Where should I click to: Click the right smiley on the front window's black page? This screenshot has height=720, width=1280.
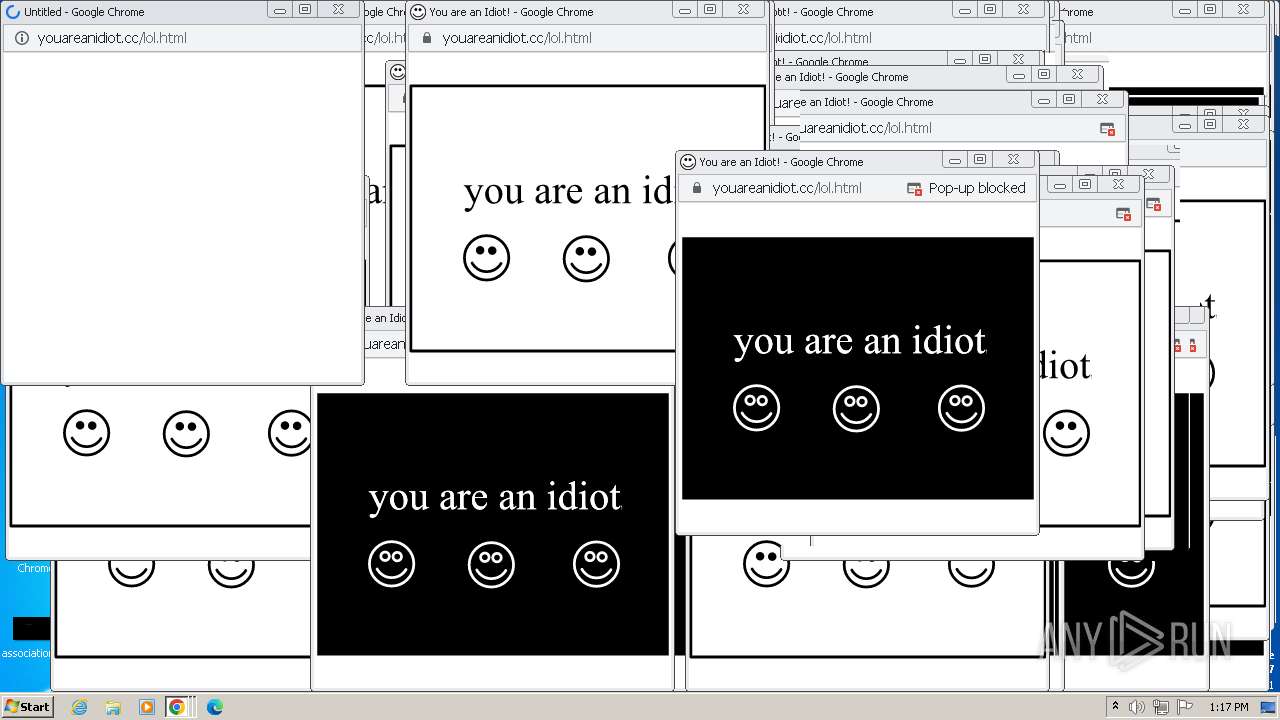pyautogui.click(x=961, y=408)
